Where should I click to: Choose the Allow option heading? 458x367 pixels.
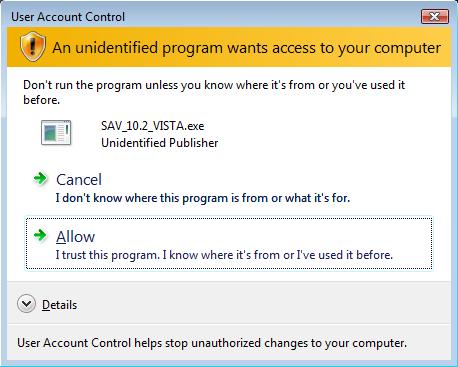pos(75,237)
